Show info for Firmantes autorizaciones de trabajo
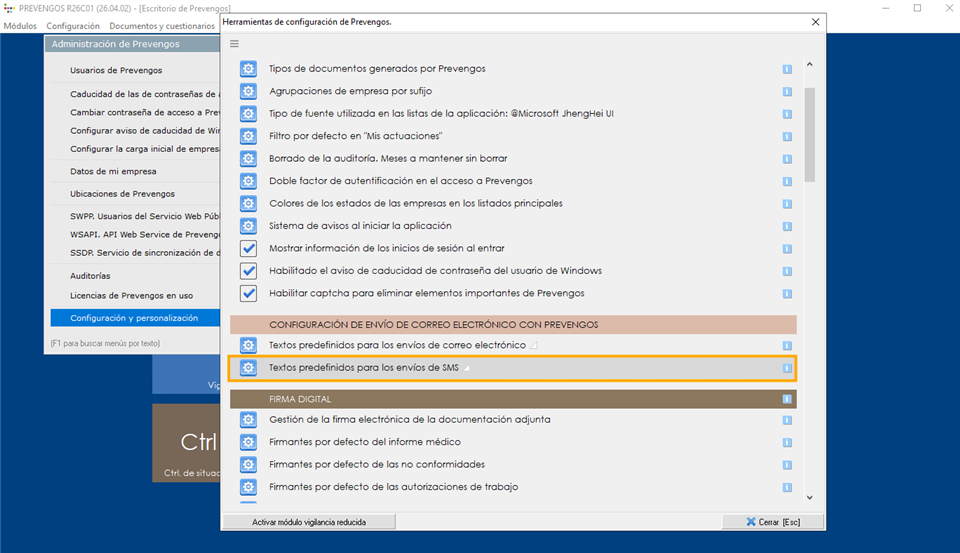 pyautogui.click(x=787, y=487)
